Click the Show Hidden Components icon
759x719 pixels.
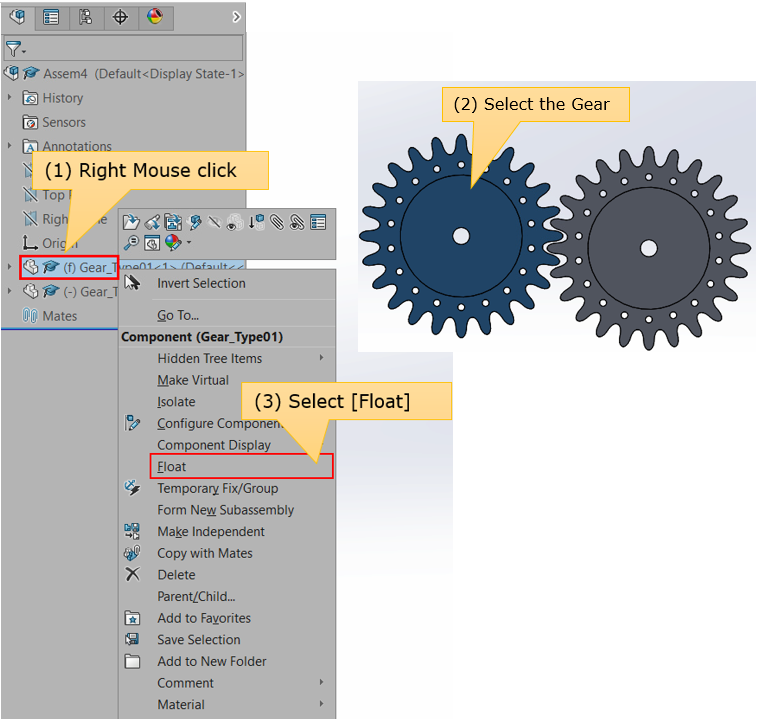235,222
